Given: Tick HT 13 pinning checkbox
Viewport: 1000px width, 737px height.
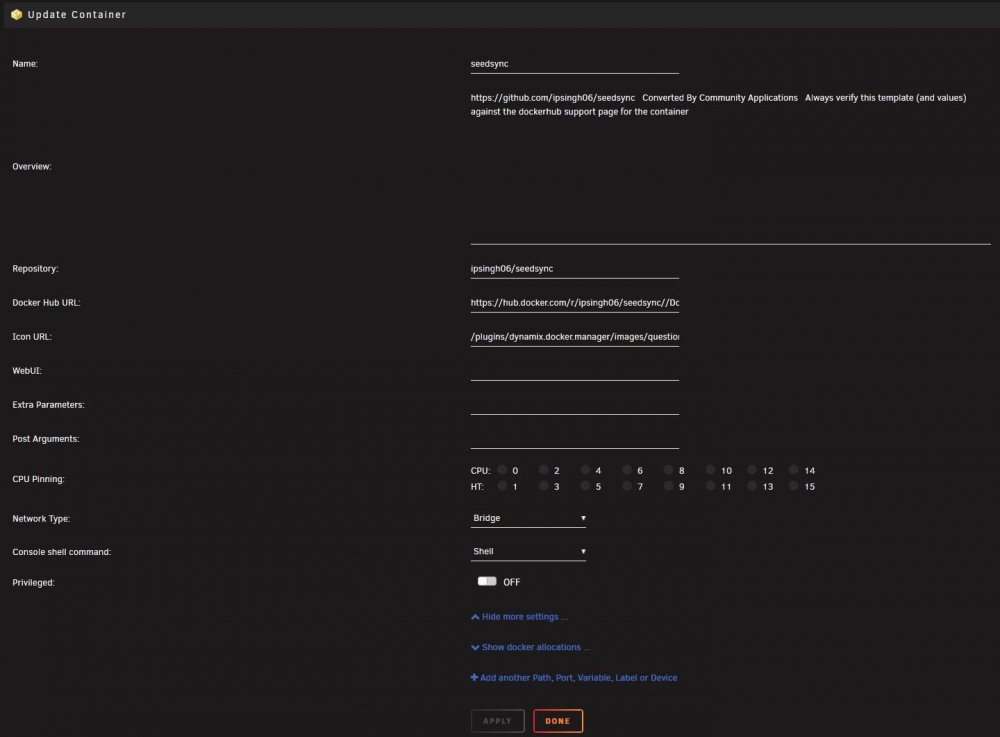Looking at the screenshot, I should [x=752, y=486].
